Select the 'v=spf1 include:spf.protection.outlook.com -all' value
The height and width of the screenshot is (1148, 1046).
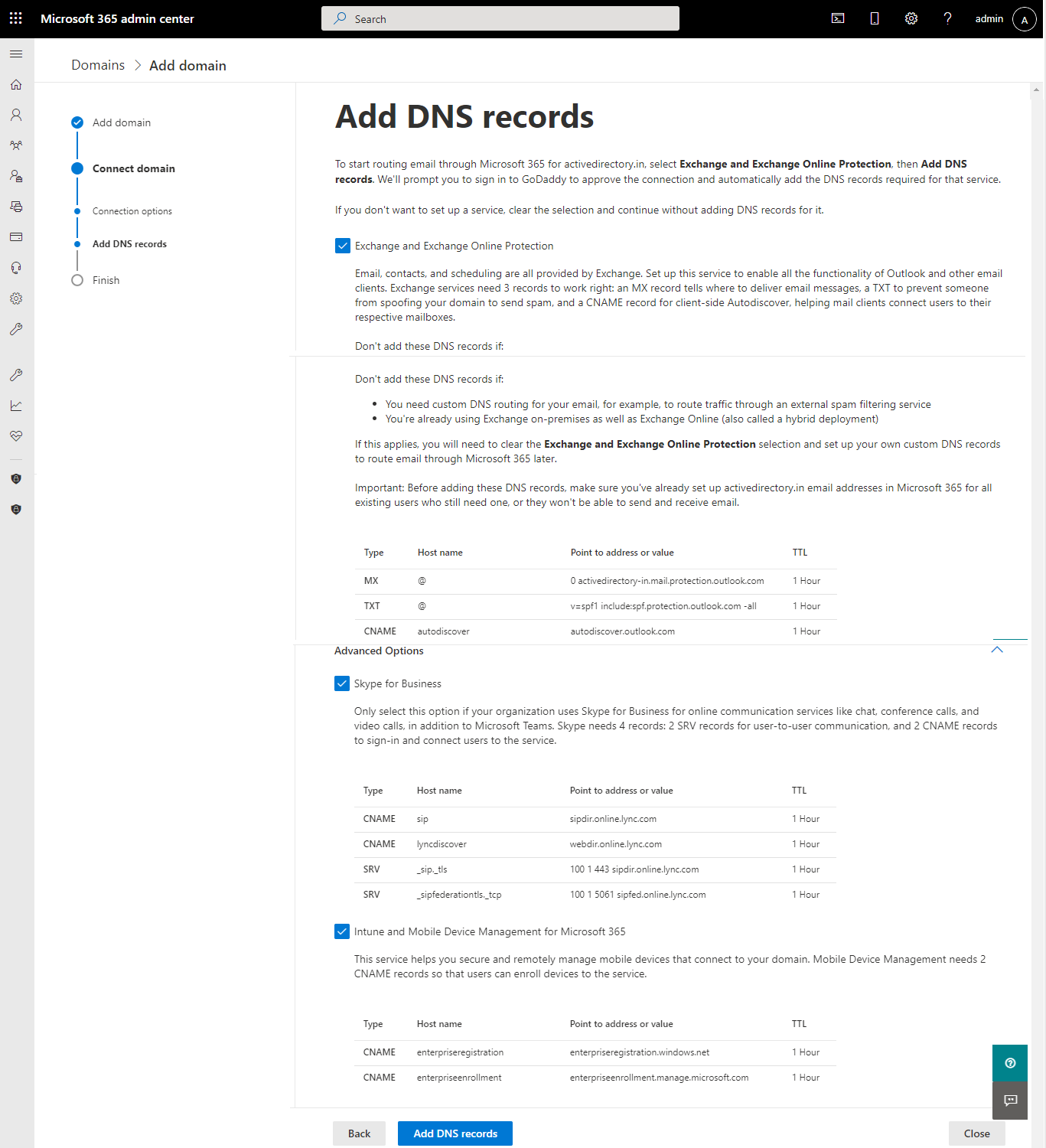pos(663,606)
